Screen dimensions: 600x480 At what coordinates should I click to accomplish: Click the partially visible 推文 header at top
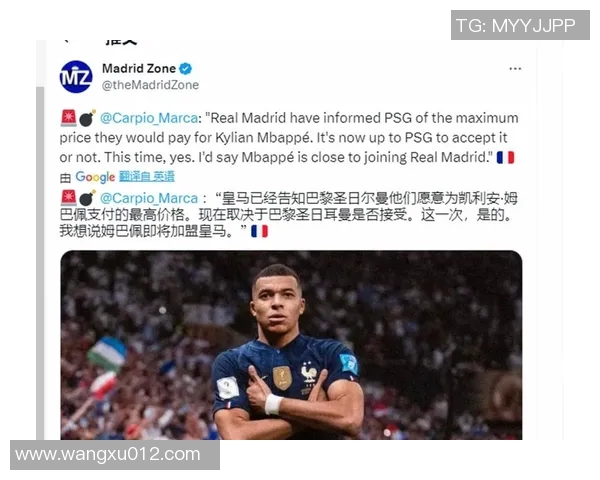121,42
